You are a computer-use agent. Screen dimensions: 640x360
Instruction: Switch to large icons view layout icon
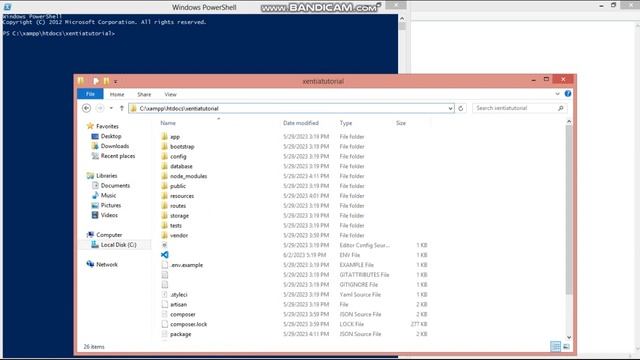pos(566,347)
